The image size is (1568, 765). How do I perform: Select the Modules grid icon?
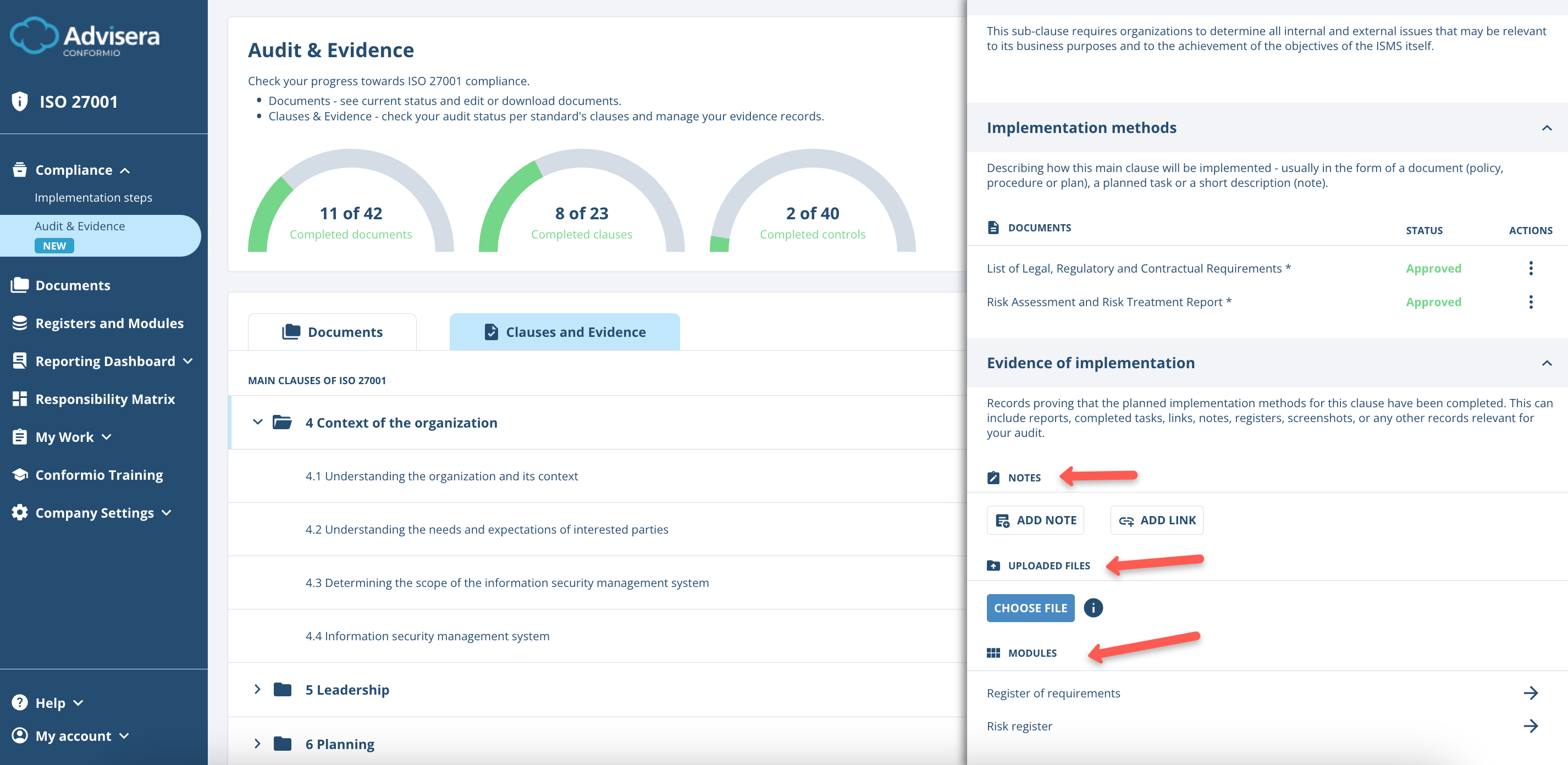pyautogui.click(x=993, y=652)
